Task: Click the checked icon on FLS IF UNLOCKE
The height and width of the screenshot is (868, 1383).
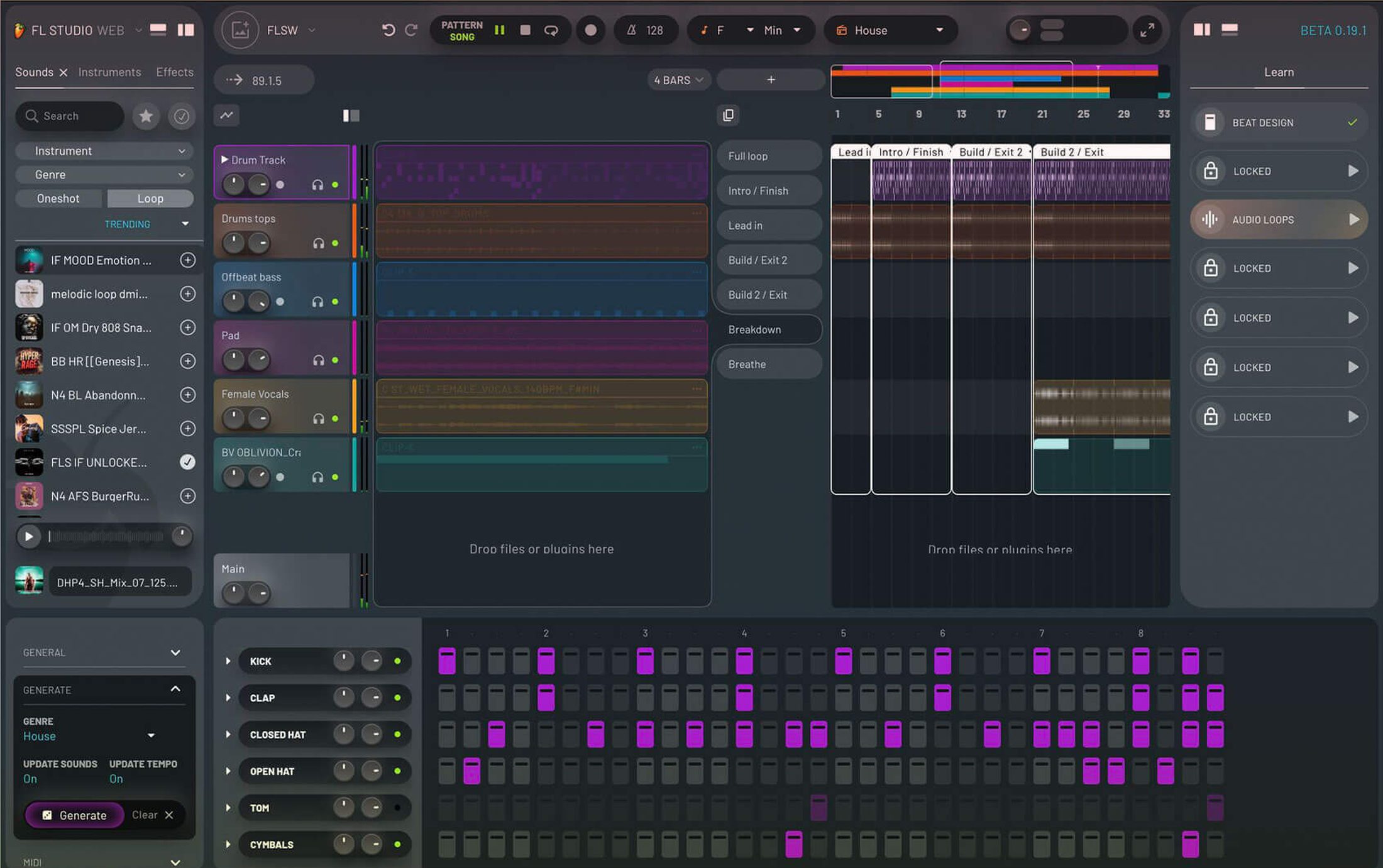Action: coord(187,462)
